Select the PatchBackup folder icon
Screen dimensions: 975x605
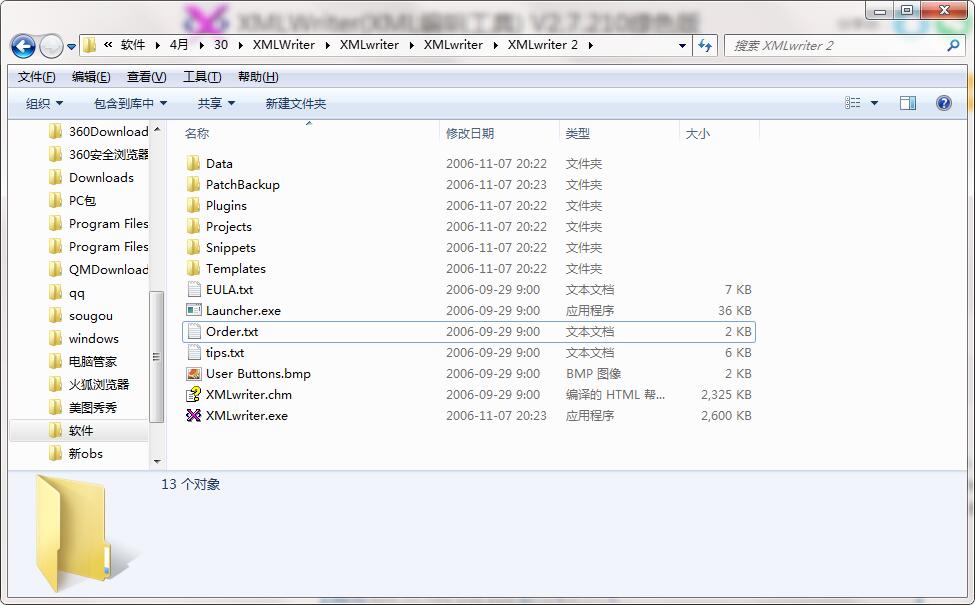pyautogui.click(x=193, y=185)
